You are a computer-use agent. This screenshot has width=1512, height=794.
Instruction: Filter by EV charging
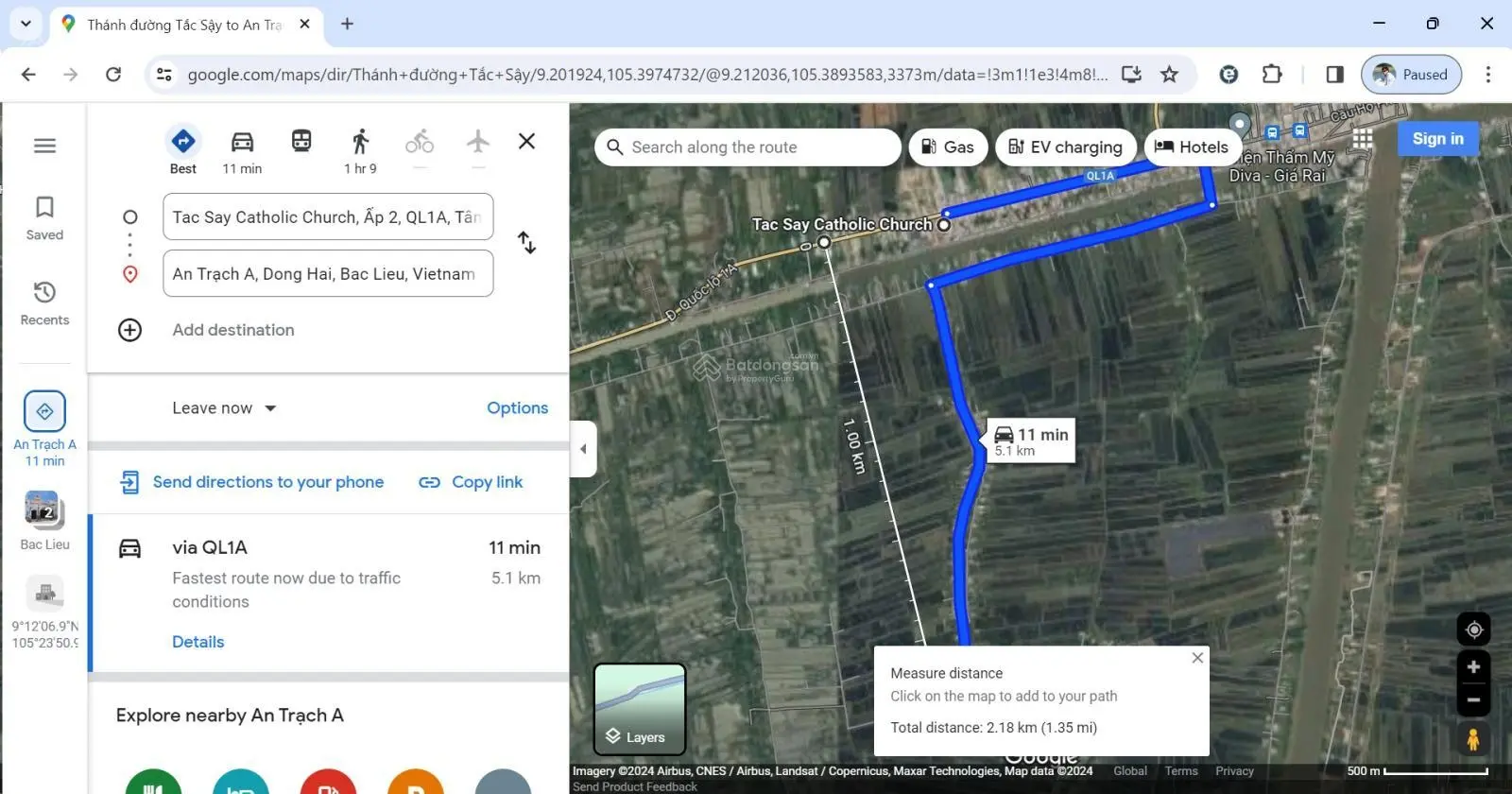tap(1065, 147)
